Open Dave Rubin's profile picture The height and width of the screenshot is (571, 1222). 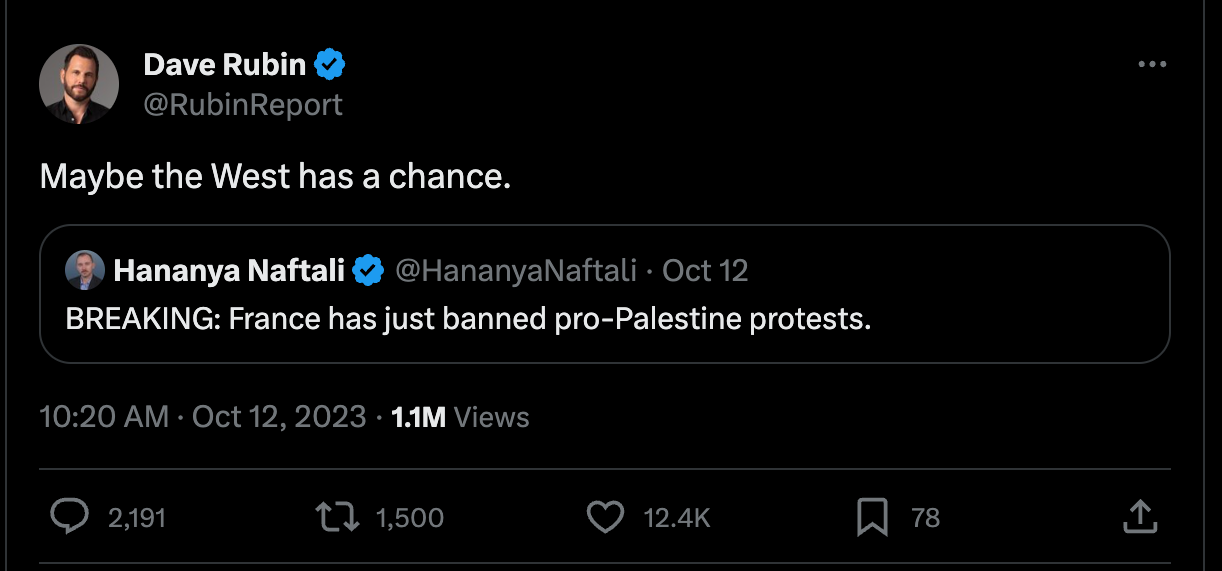click(x=80, y=84)
